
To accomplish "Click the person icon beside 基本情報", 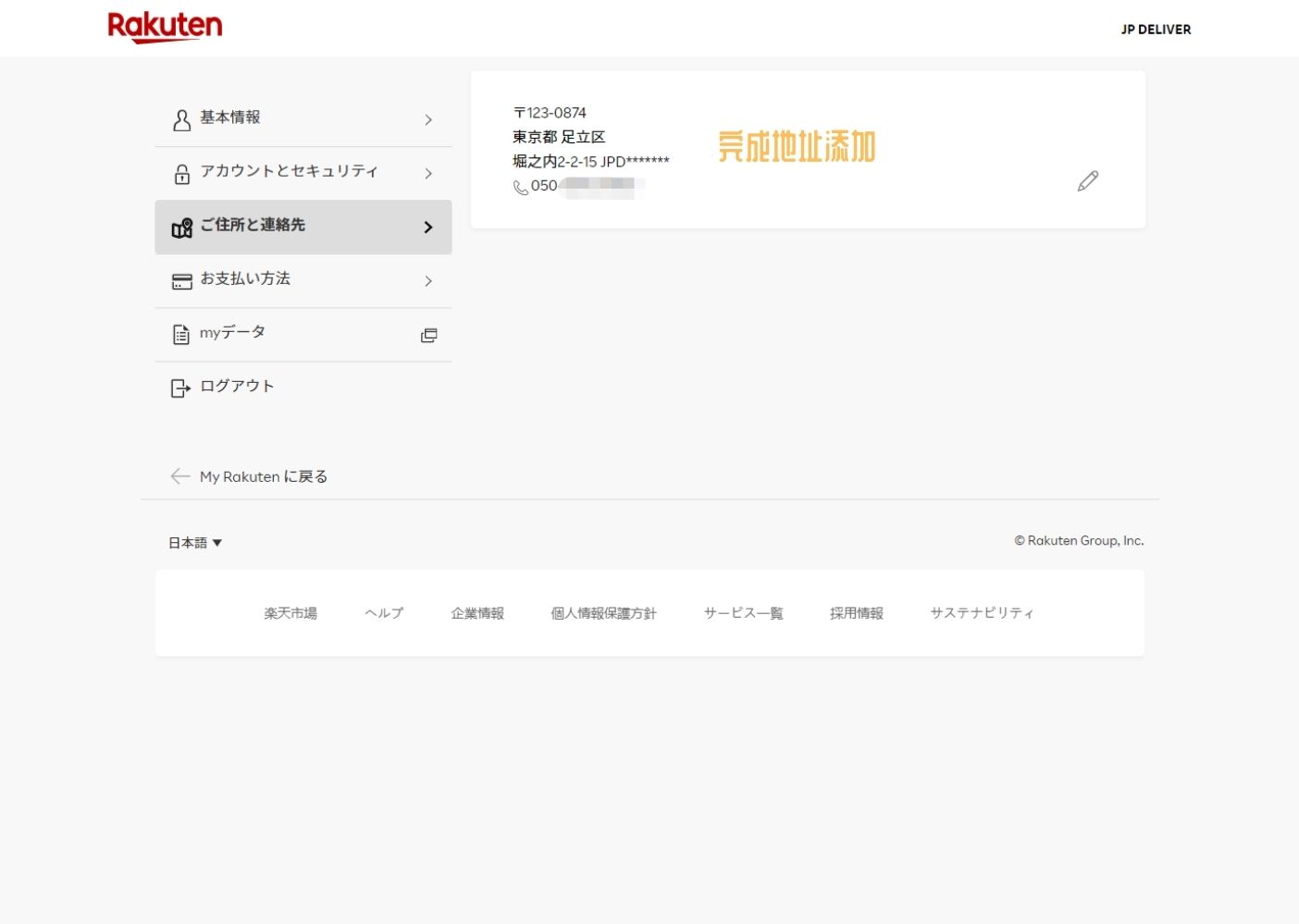I will (x=180, y=118).
